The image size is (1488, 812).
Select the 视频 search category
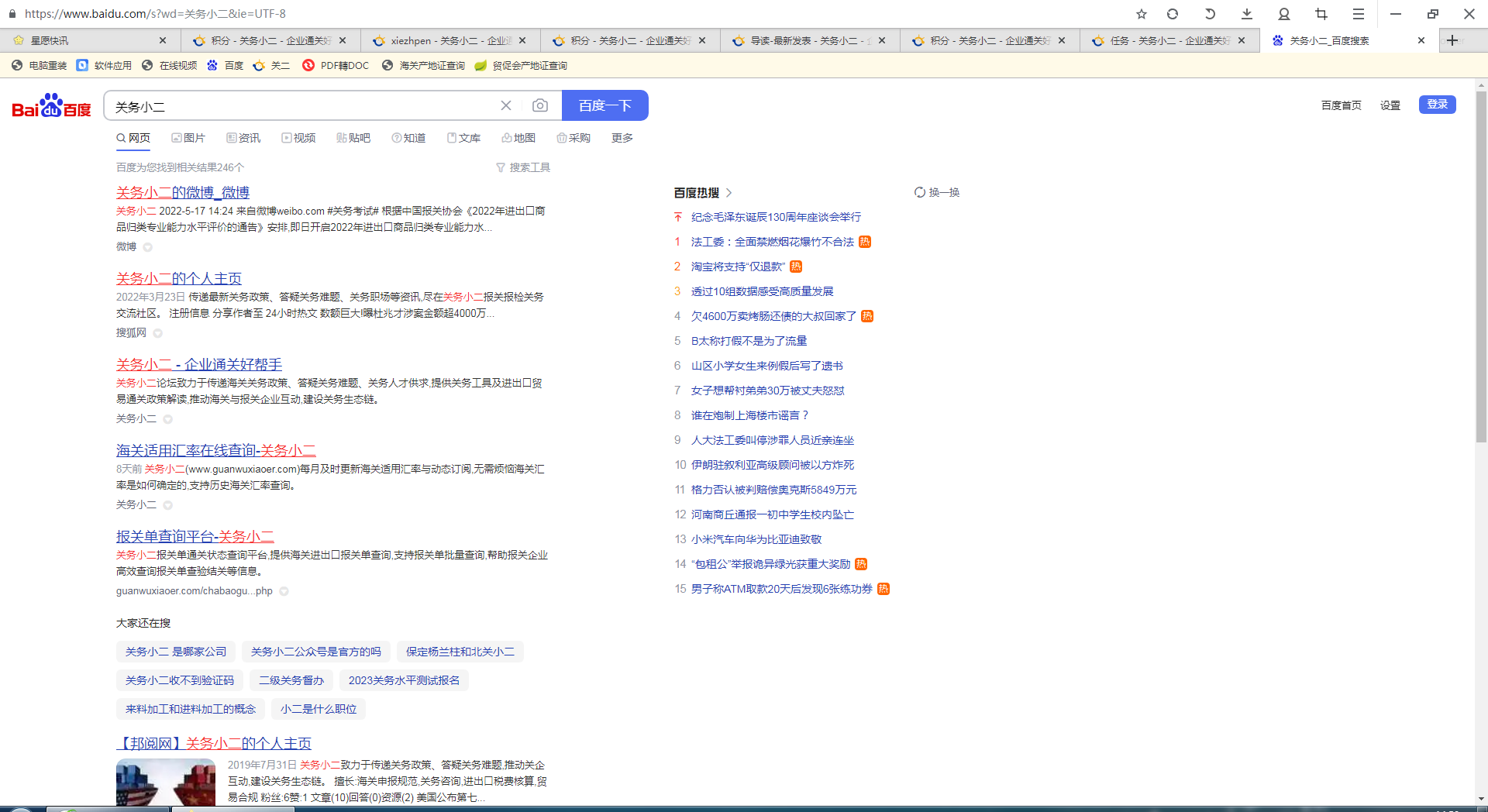(298, 138)
